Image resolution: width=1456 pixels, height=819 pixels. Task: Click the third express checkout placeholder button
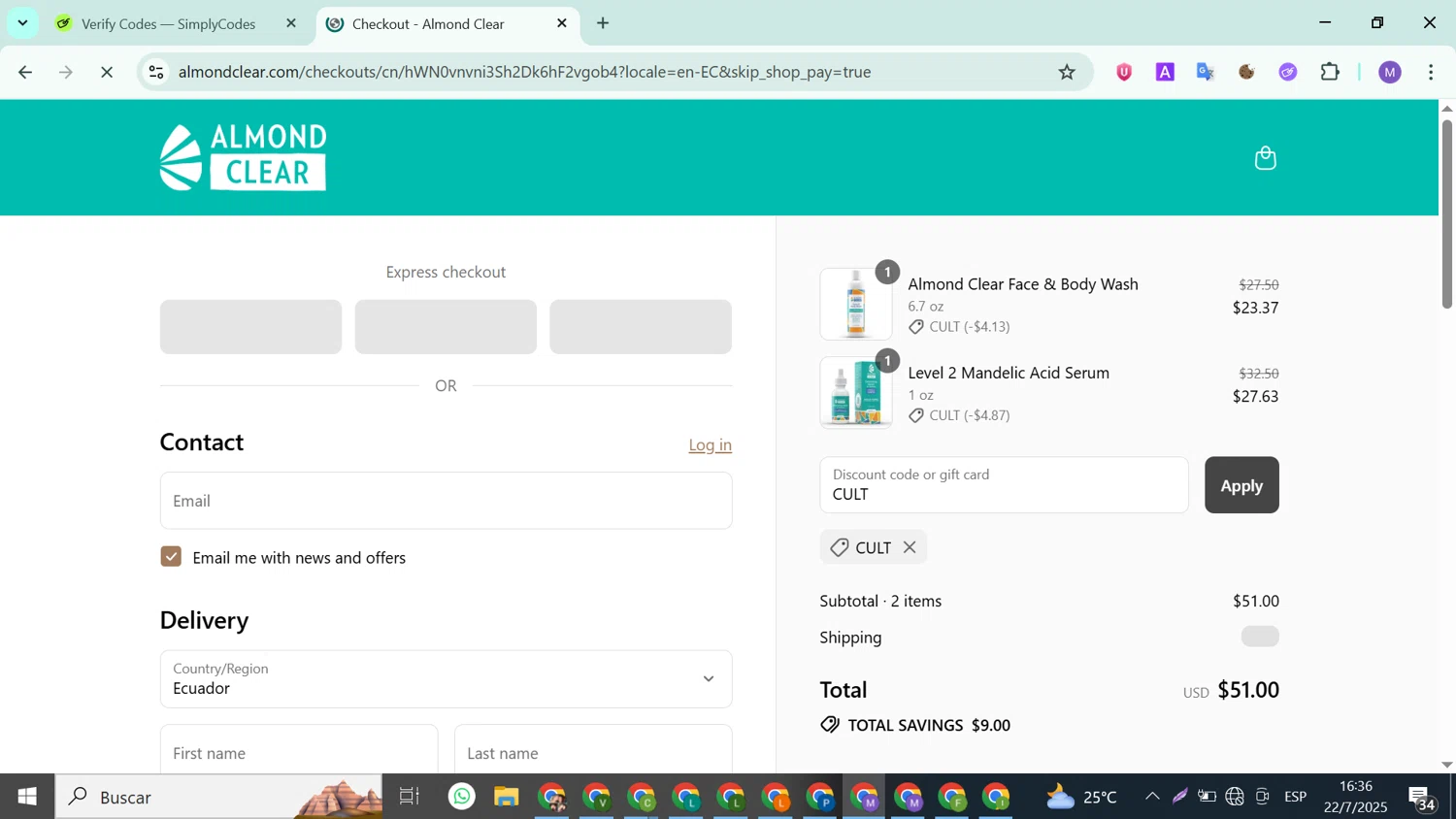pyautogui.click(x=641, y=326)
